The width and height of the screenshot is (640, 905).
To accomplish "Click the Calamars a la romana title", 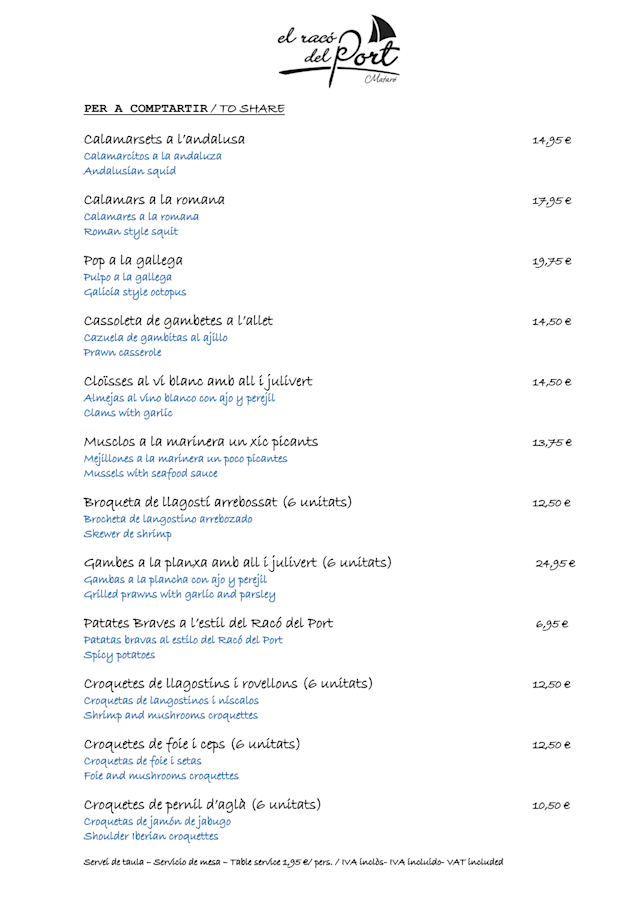I will [154, 200].
